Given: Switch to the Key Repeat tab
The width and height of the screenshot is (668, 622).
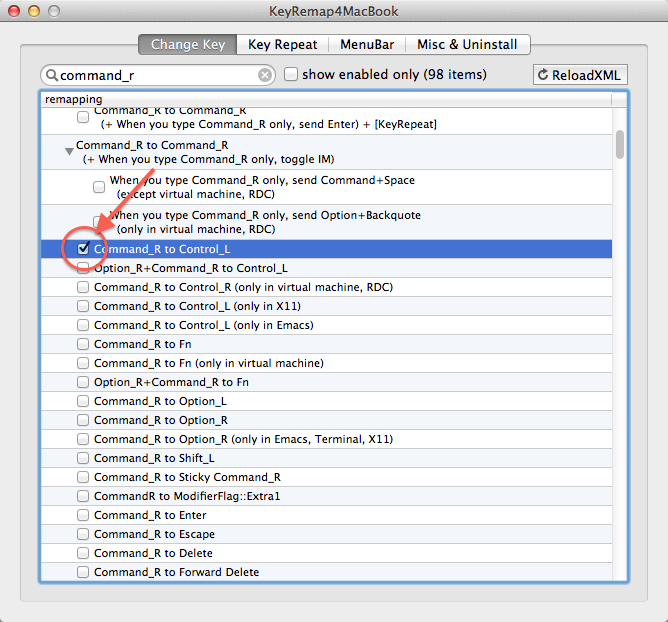Looking at the screenshot, I should [282, 44].
